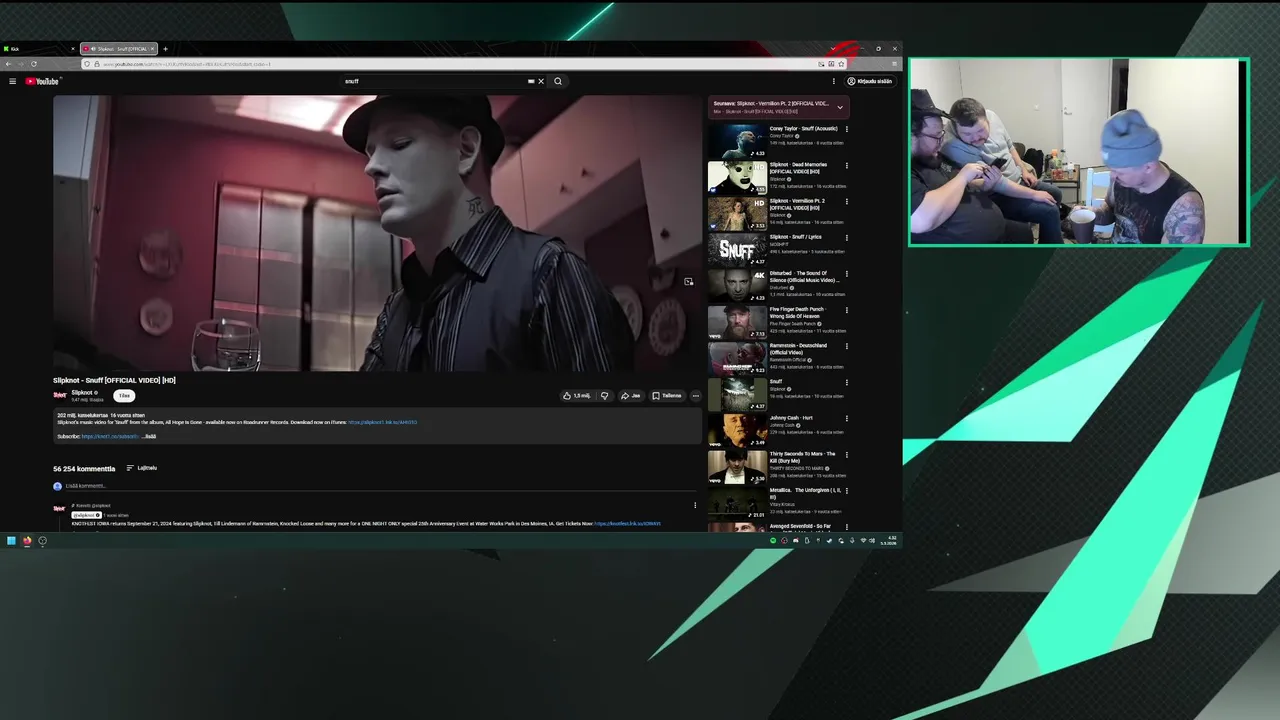Click the magnifier search button
1280x720 pixels.
coord(558,81)
